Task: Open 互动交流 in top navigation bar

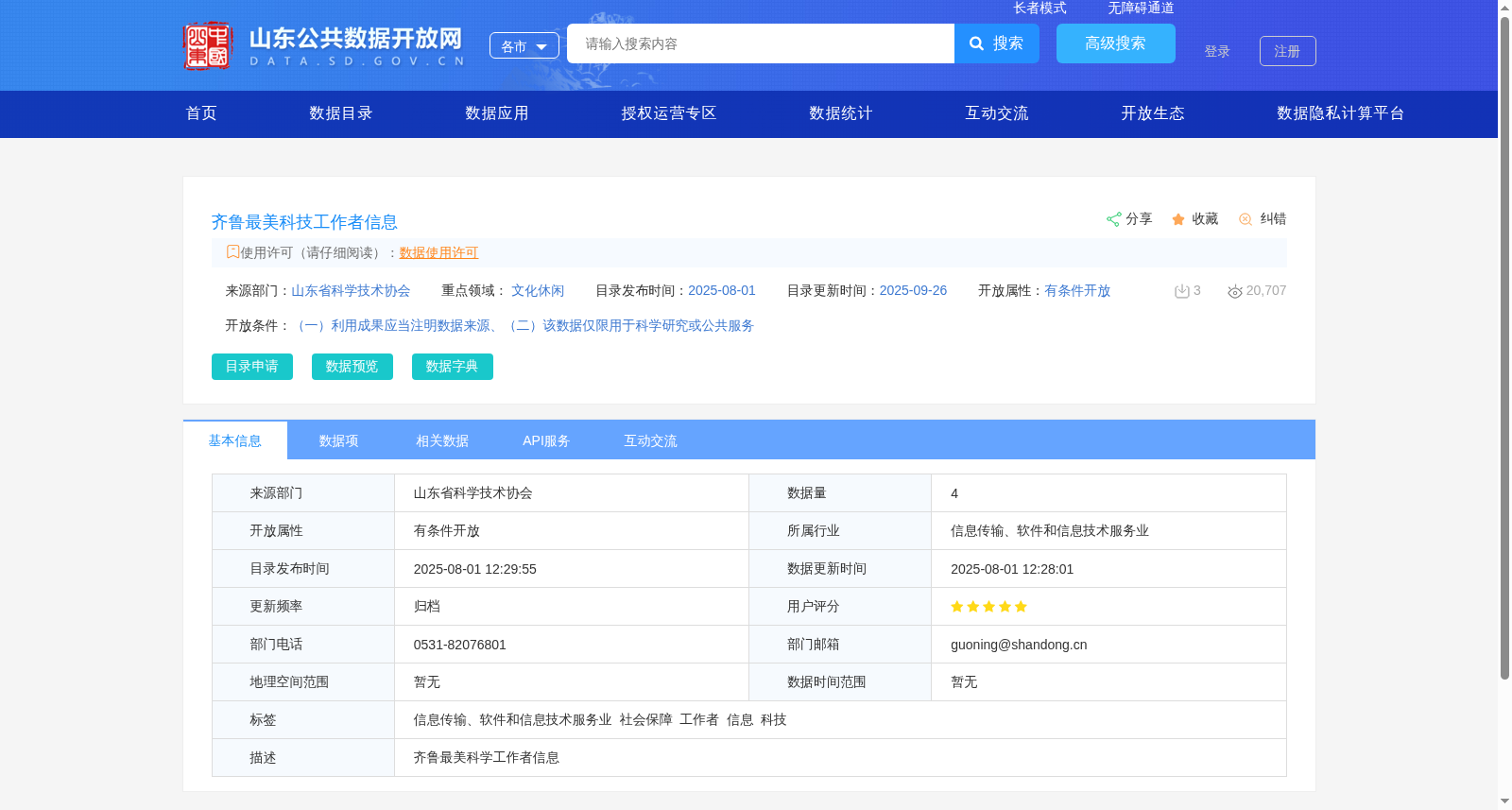Action: [x=997, y=113]
